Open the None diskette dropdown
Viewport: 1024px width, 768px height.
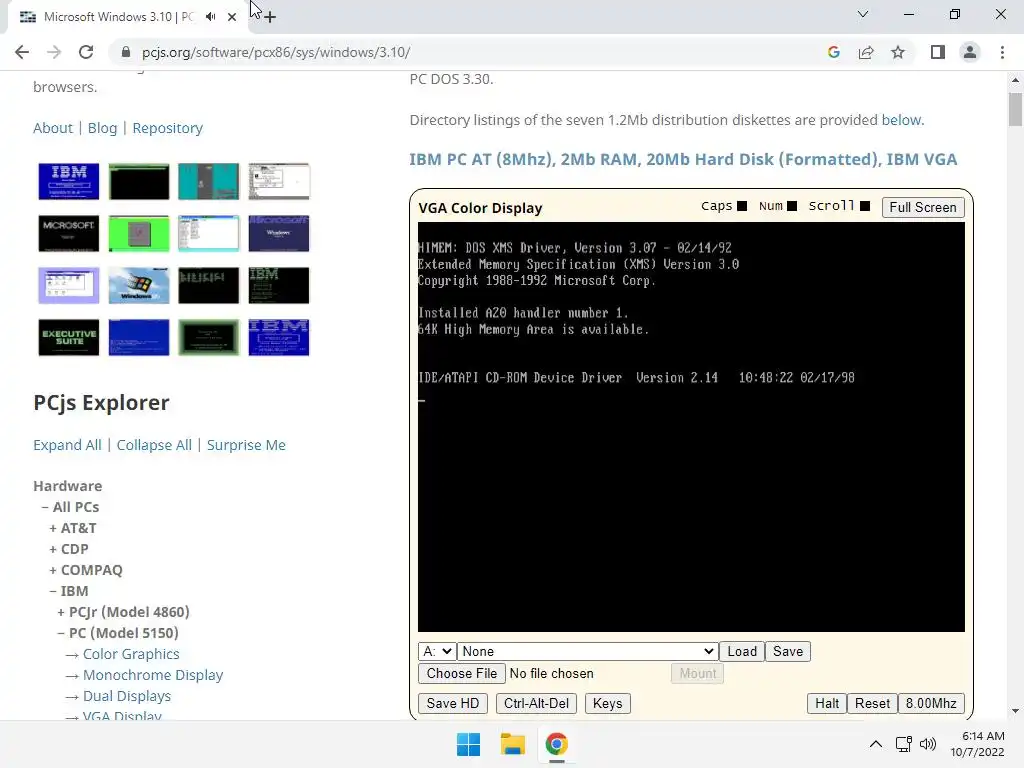pos(587,651)
